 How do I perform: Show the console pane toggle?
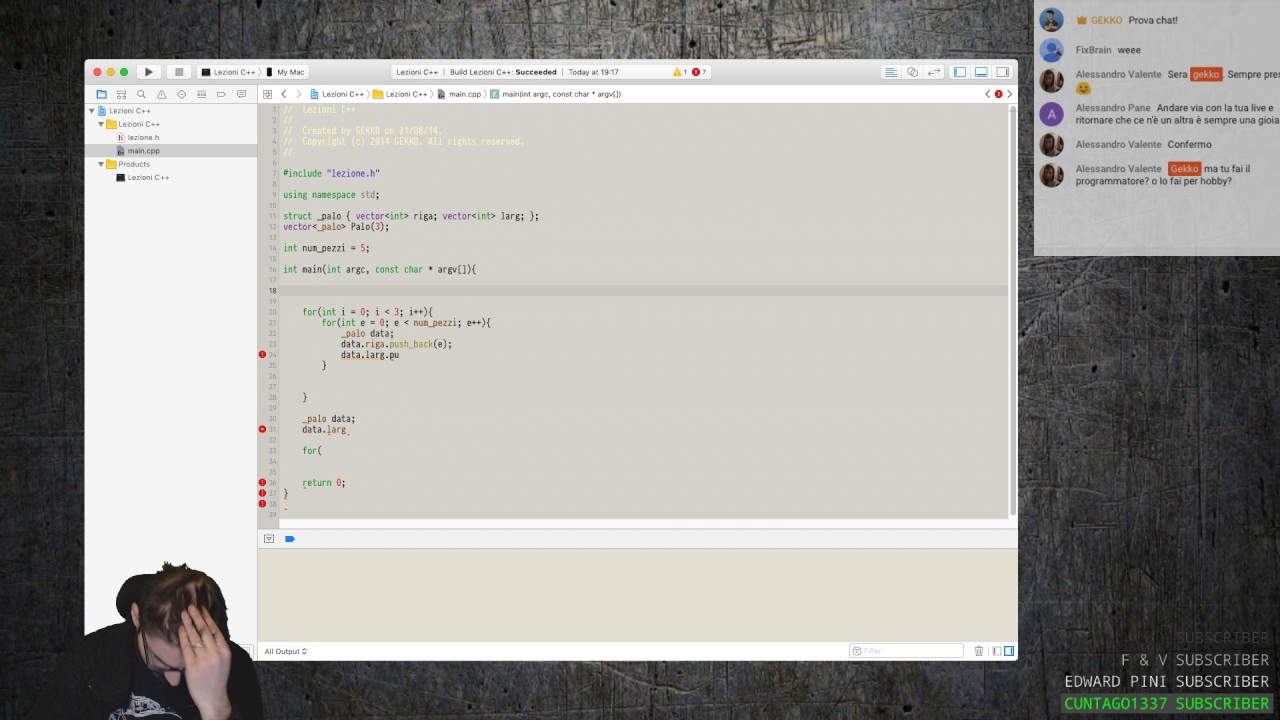1009,651
